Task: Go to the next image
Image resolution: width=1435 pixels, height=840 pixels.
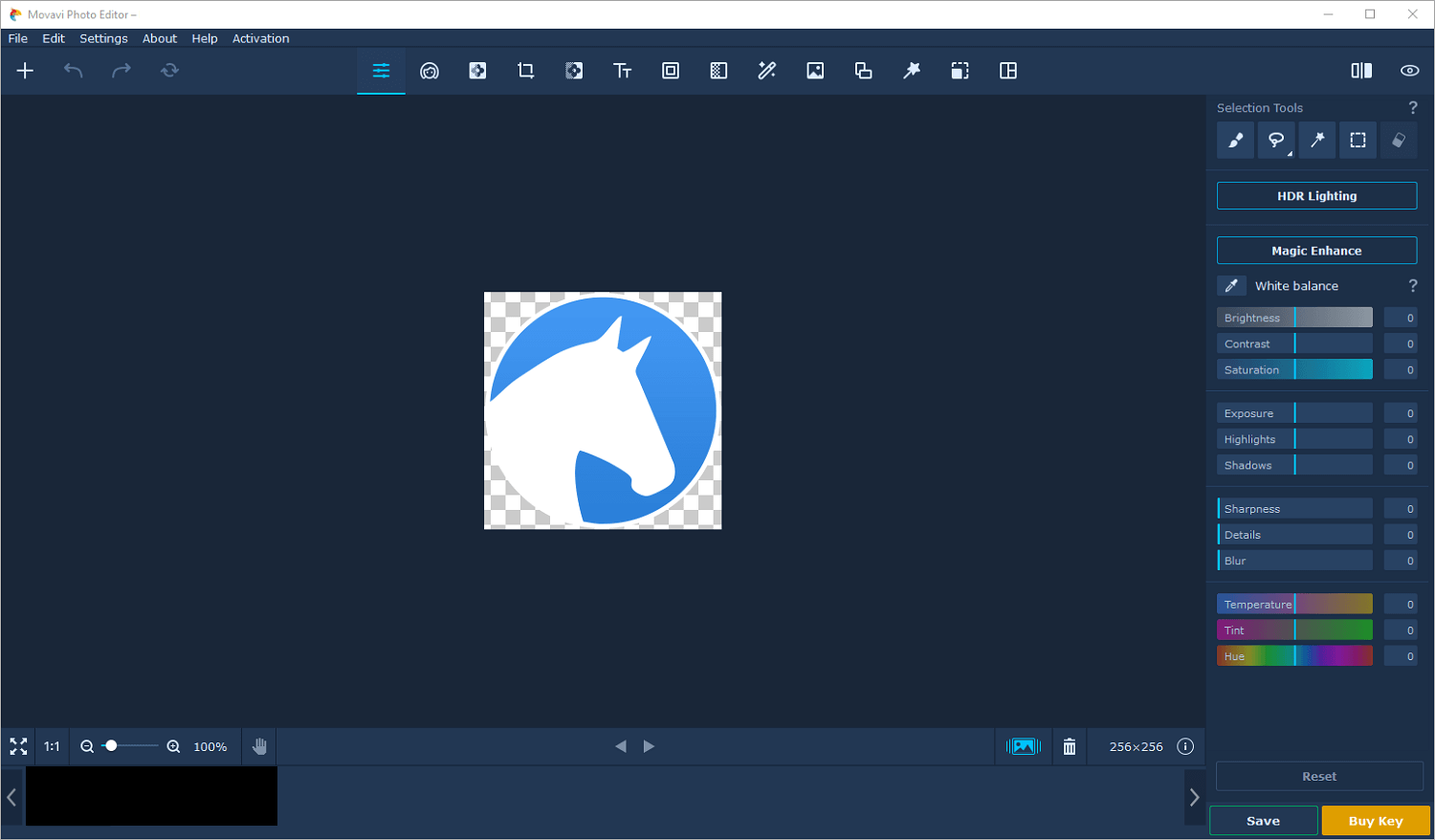Action: [x=649, y=746]
